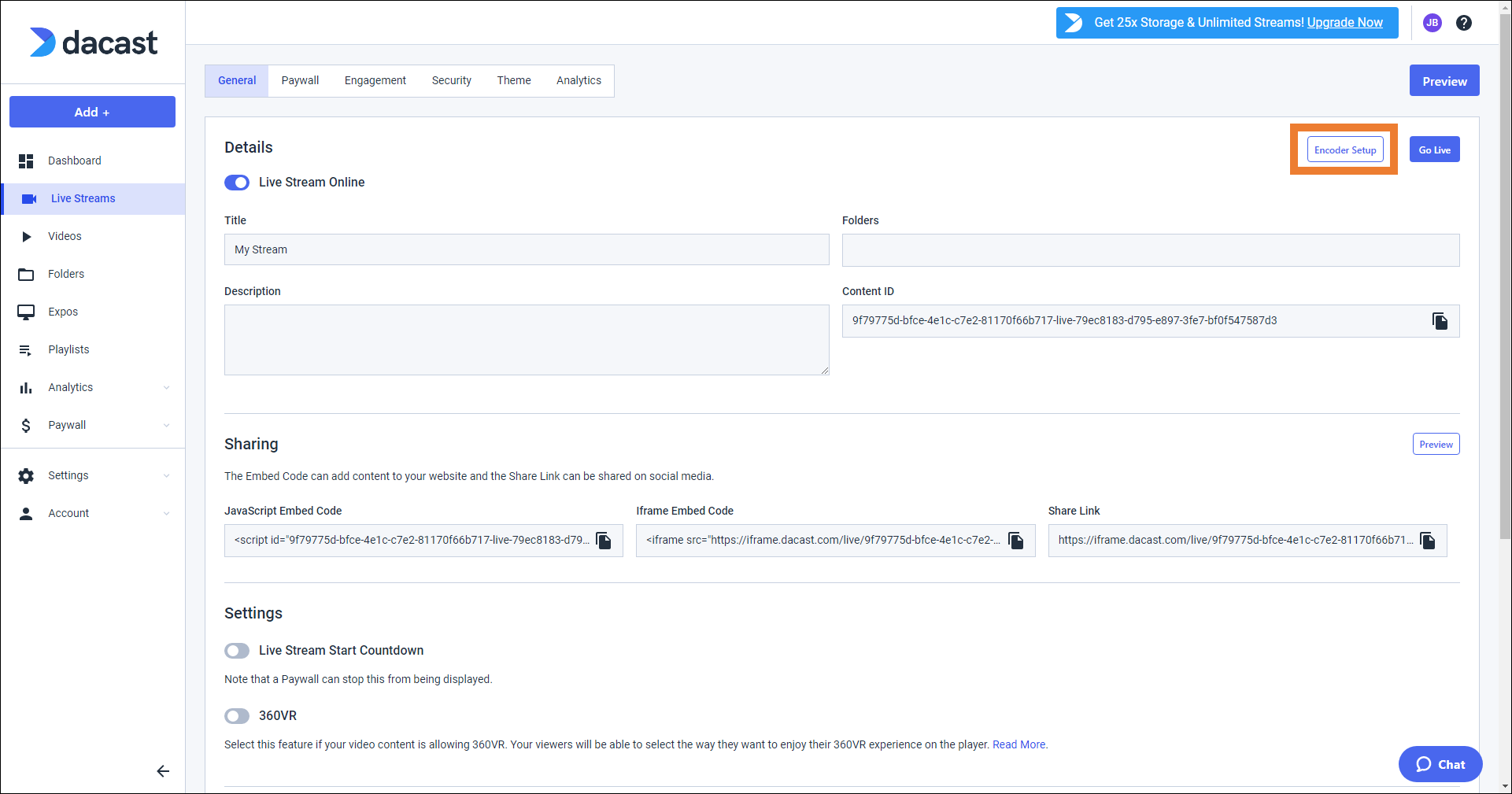Enable the 360VR toggle
This screenshot has width=1512, height=794.
pyautogui.click(x=237, y=716)
